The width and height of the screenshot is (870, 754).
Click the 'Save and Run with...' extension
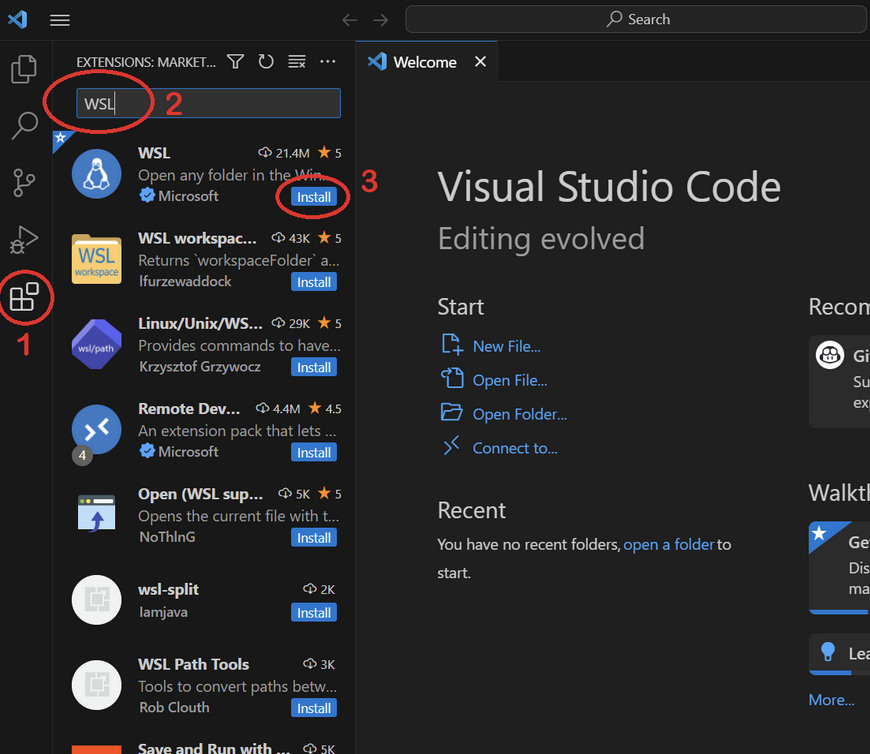coord(205,747)
